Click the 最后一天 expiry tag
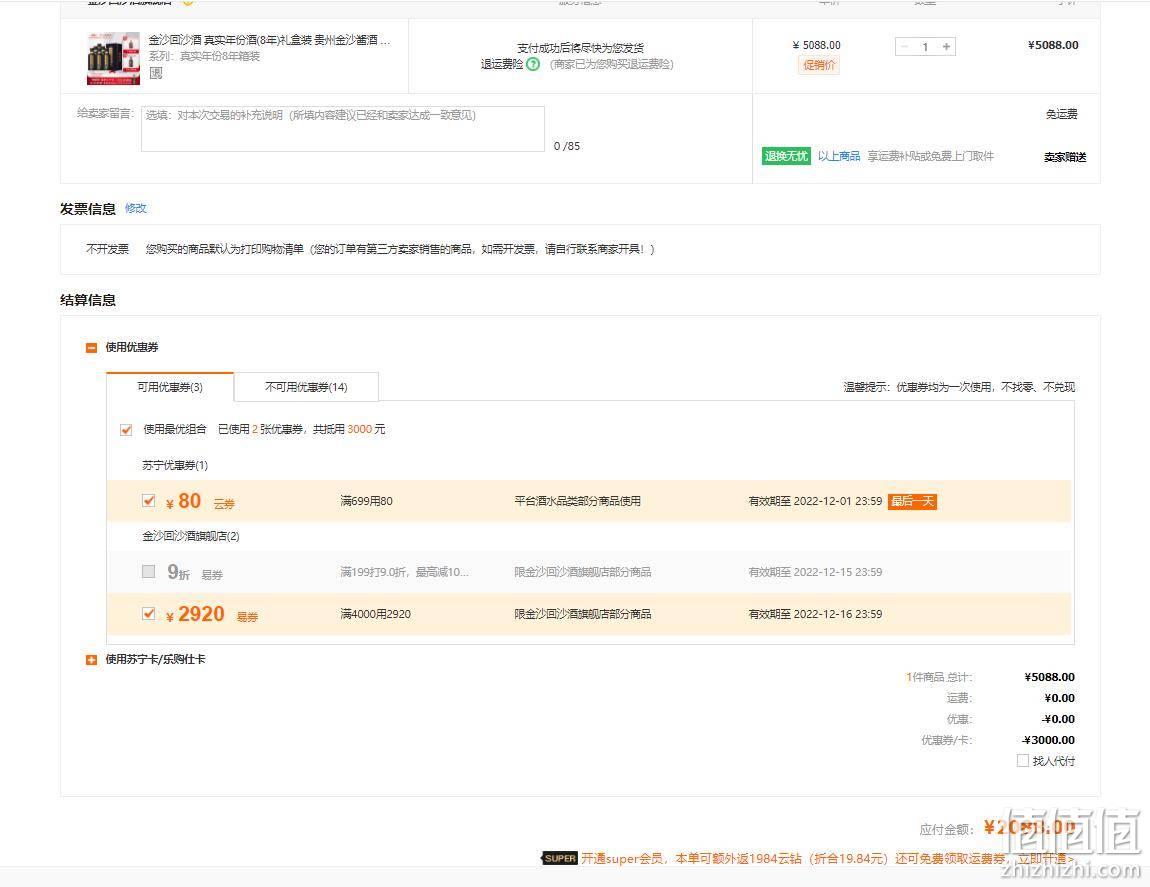 click(x=912, y=501)
